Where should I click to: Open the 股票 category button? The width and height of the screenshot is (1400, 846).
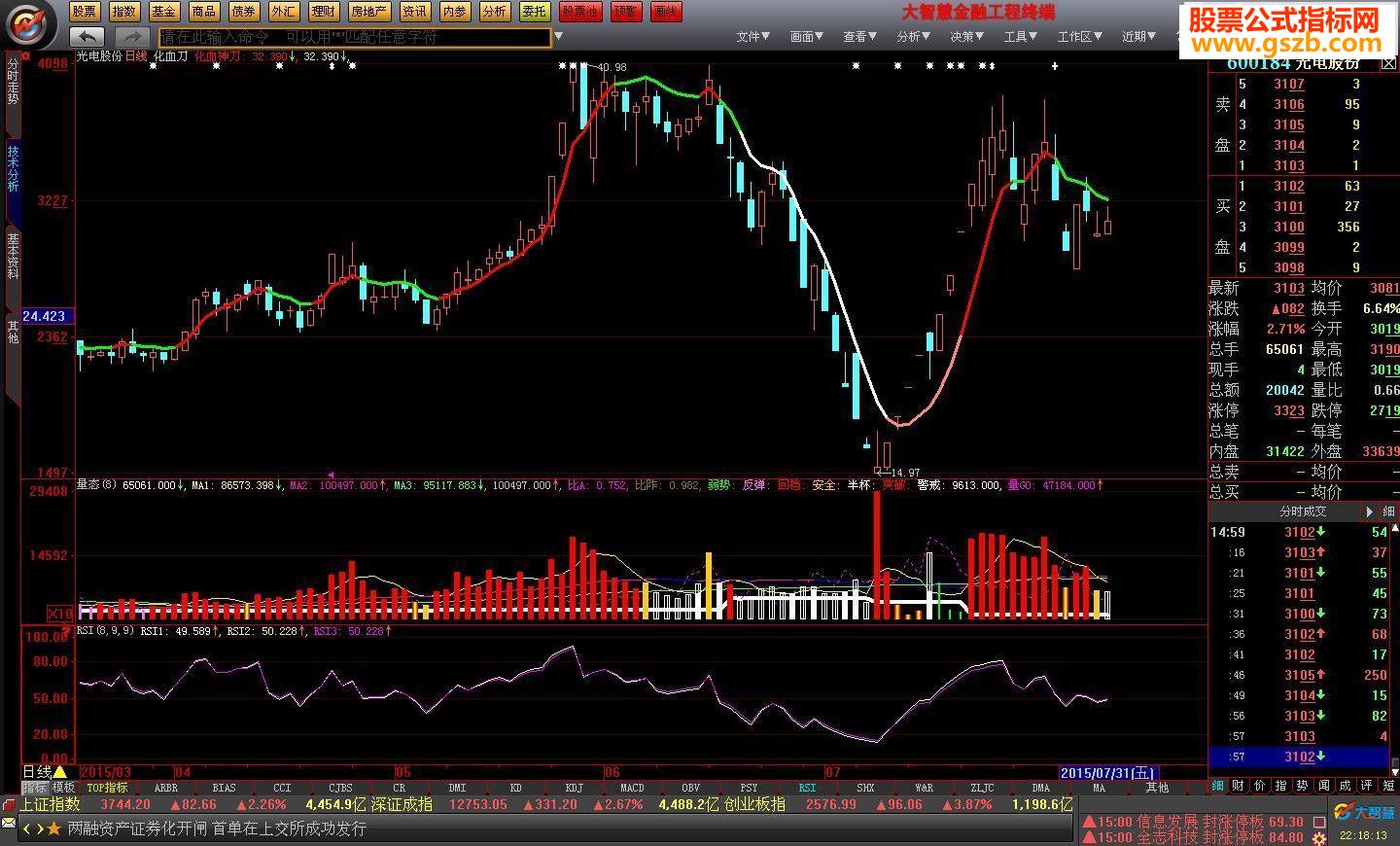(x=85, y=12)
